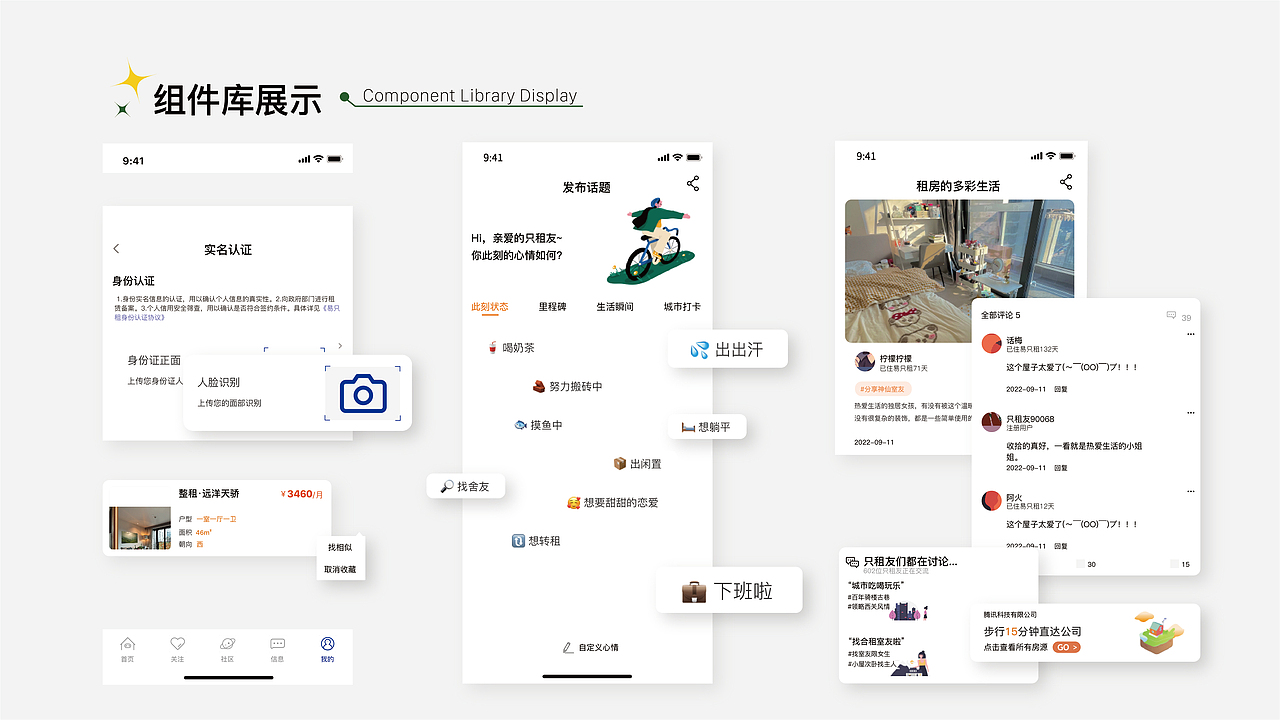The image size is (1280, 720).
Task: Open 社区 community tab icon
Action: pyautogui.click(x=227, y=644)
